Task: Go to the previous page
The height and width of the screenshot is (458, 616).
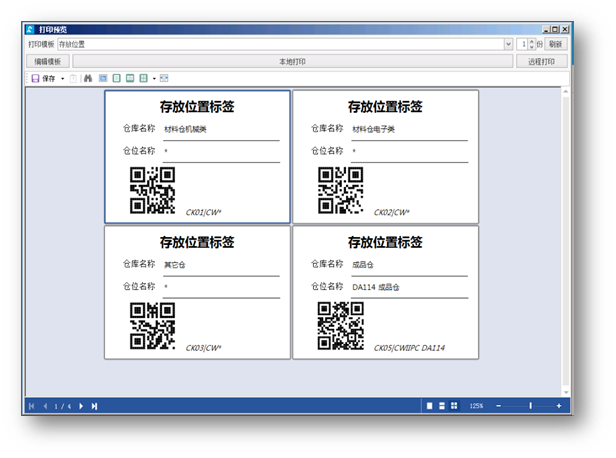Action: pyautogui.click(x=45, y=406)
